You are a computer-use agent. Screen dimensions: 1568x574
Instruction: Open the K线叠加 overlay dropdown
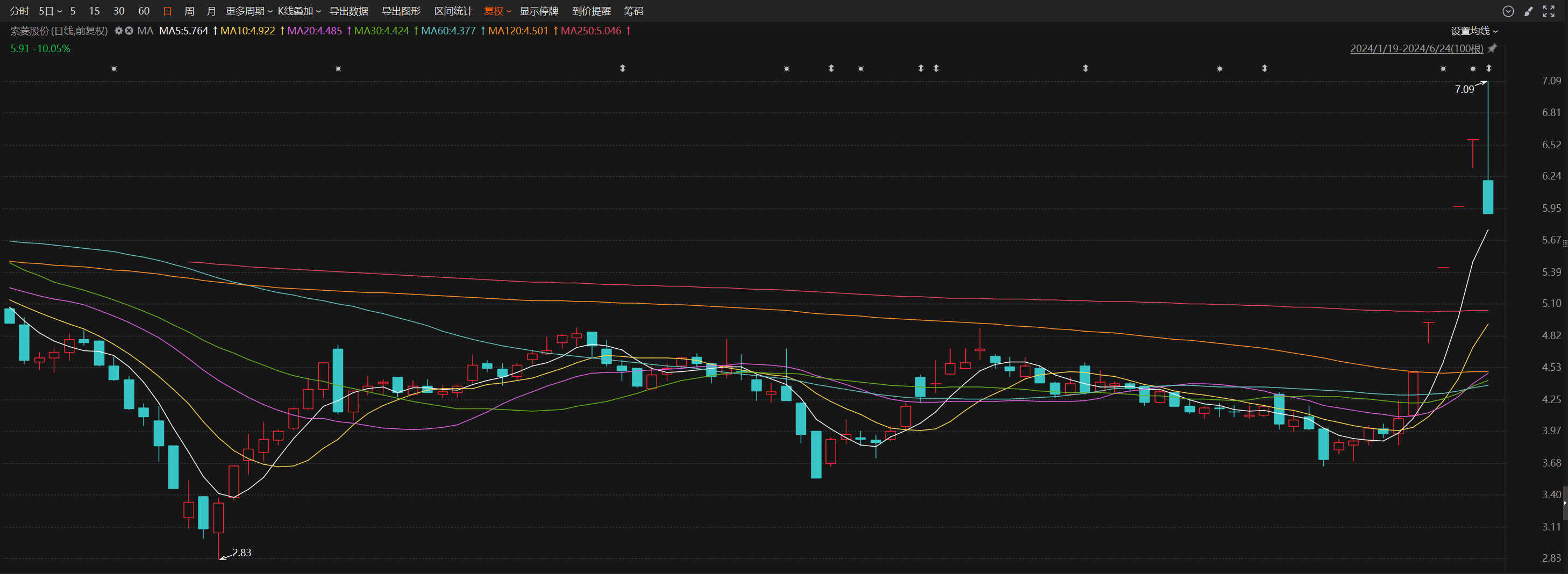point(299,11)
